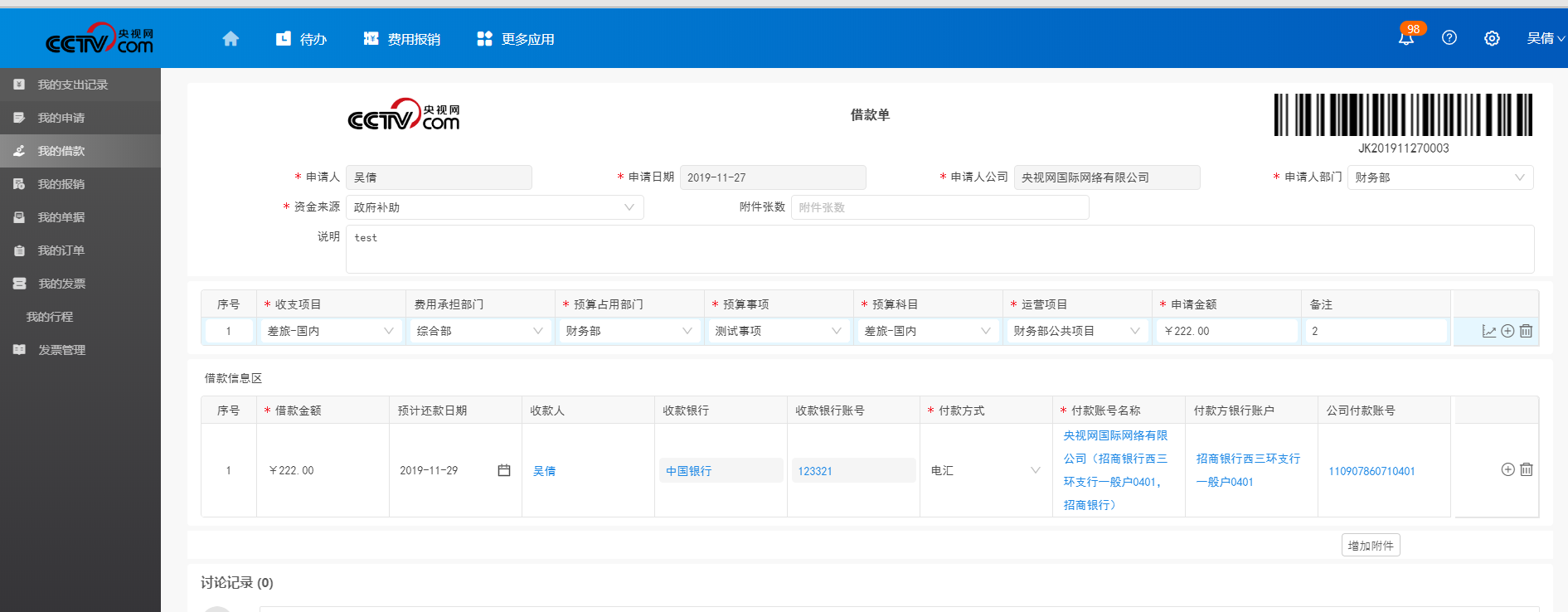This screenshot has width=1568, height=612.
Task: Open 发票管理 in sidebar
Action: (80, 350)
